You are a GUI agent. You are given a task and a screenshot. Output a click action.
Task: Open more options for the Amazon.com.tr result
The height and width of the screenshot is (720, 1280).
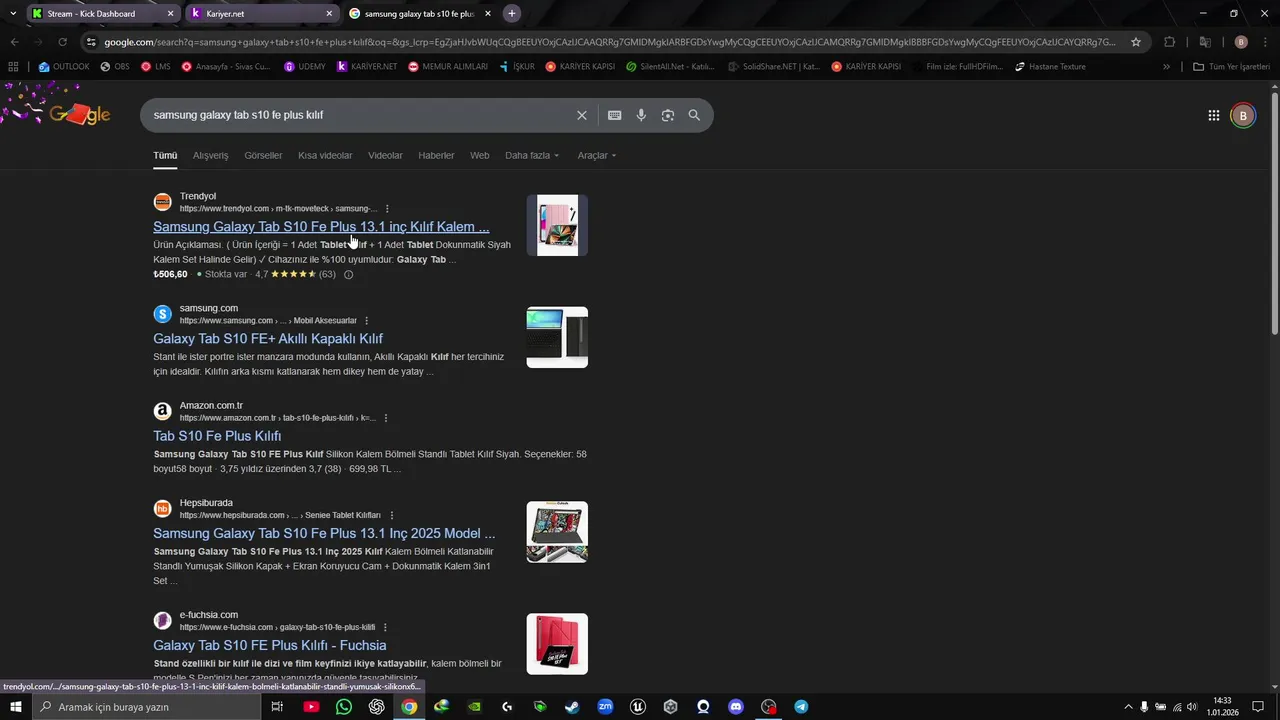(x=386, y=418)
